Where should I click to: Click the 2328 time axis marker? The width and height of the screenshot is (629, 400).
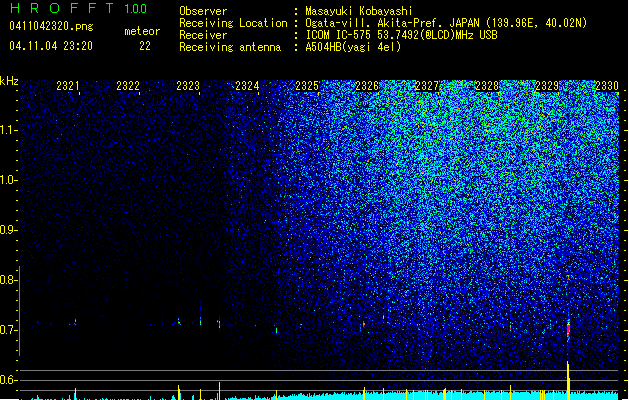(487, 86)
